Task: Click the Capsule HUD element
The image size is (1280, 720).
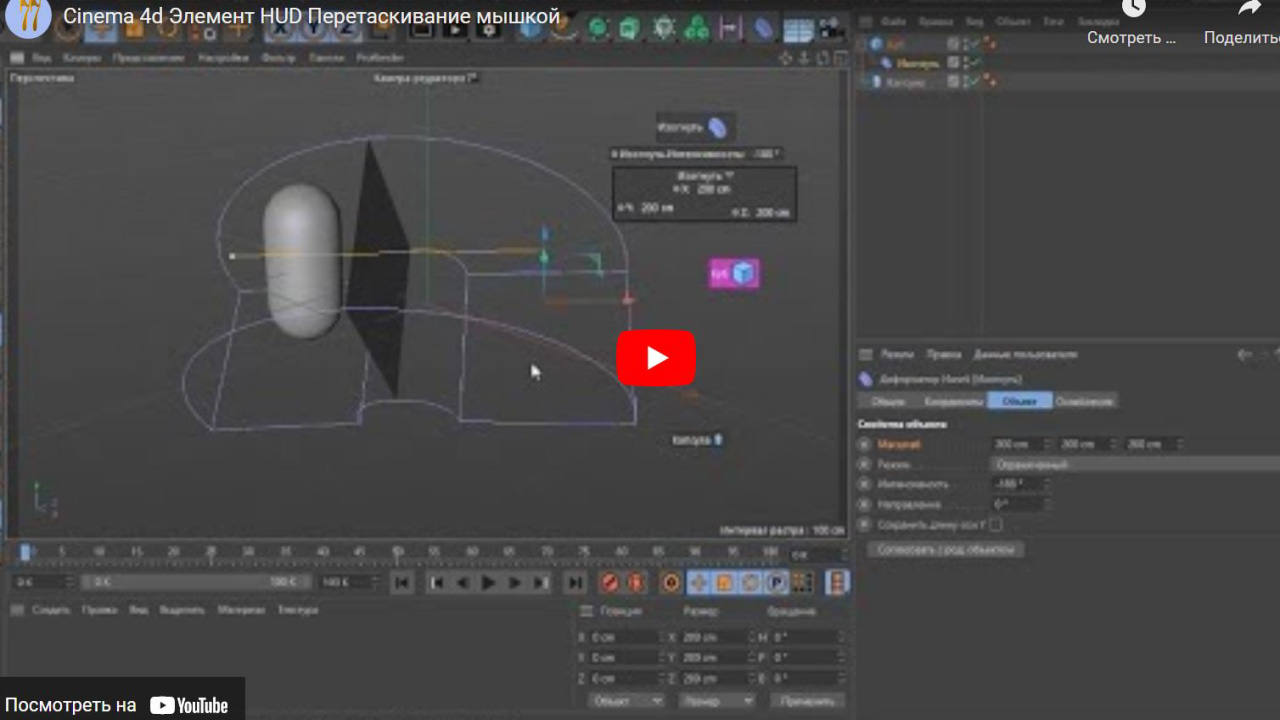Action: tap(698, 439)
